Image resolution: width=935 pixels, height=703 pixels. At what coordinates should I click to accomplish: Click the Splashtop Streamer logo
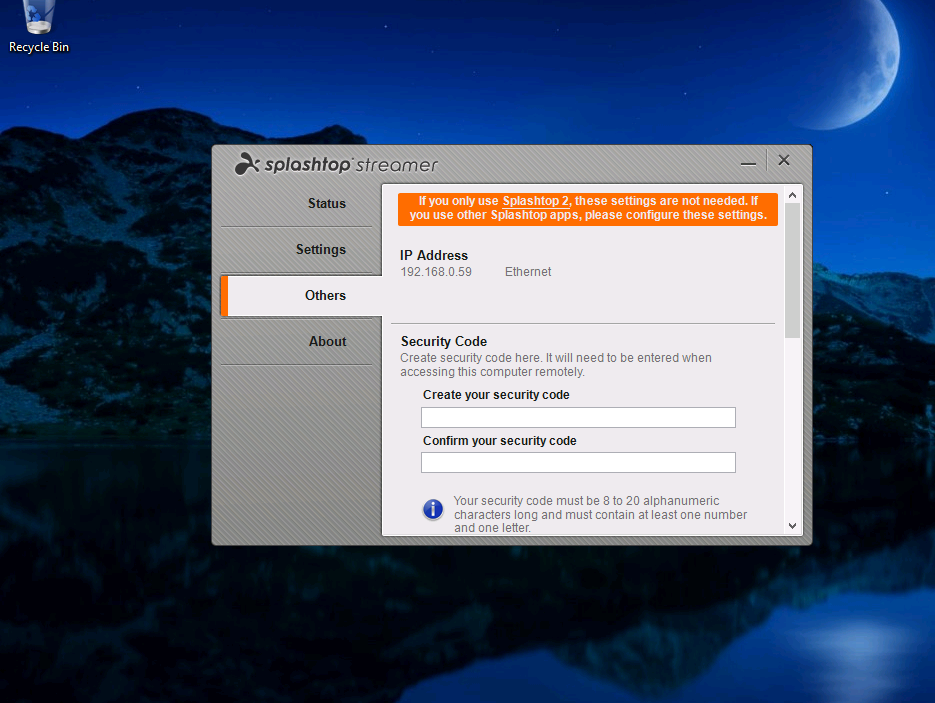pyautogui.click(x=336, y=164)
